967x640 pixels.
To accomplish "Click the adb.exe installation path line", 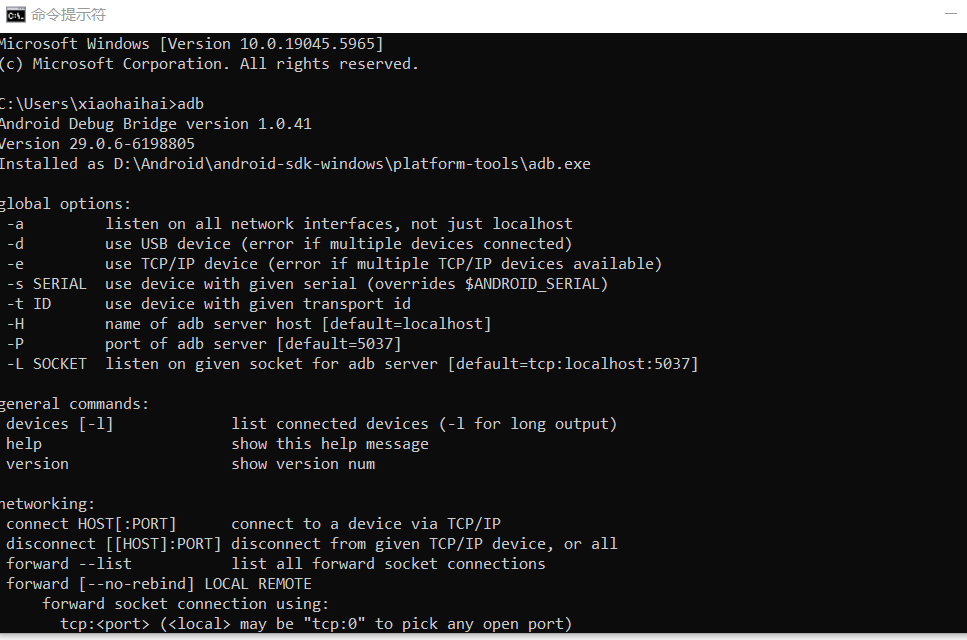I will point(295,164).
